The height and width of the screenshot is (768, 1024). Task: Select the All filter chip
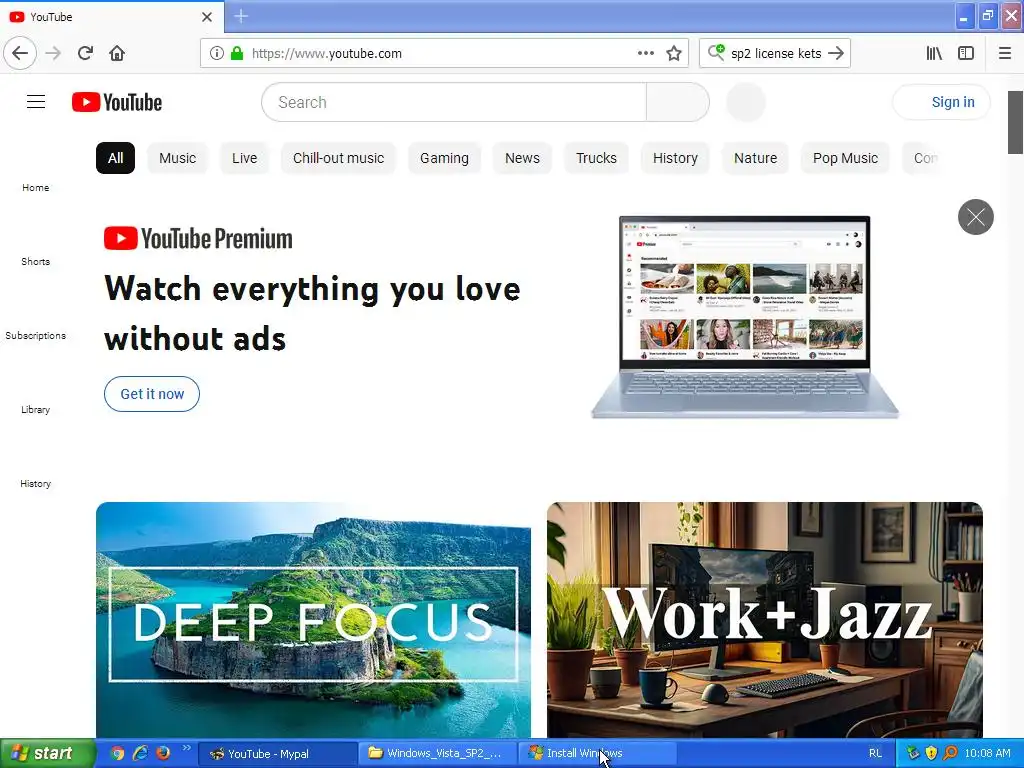click(116, 158)
